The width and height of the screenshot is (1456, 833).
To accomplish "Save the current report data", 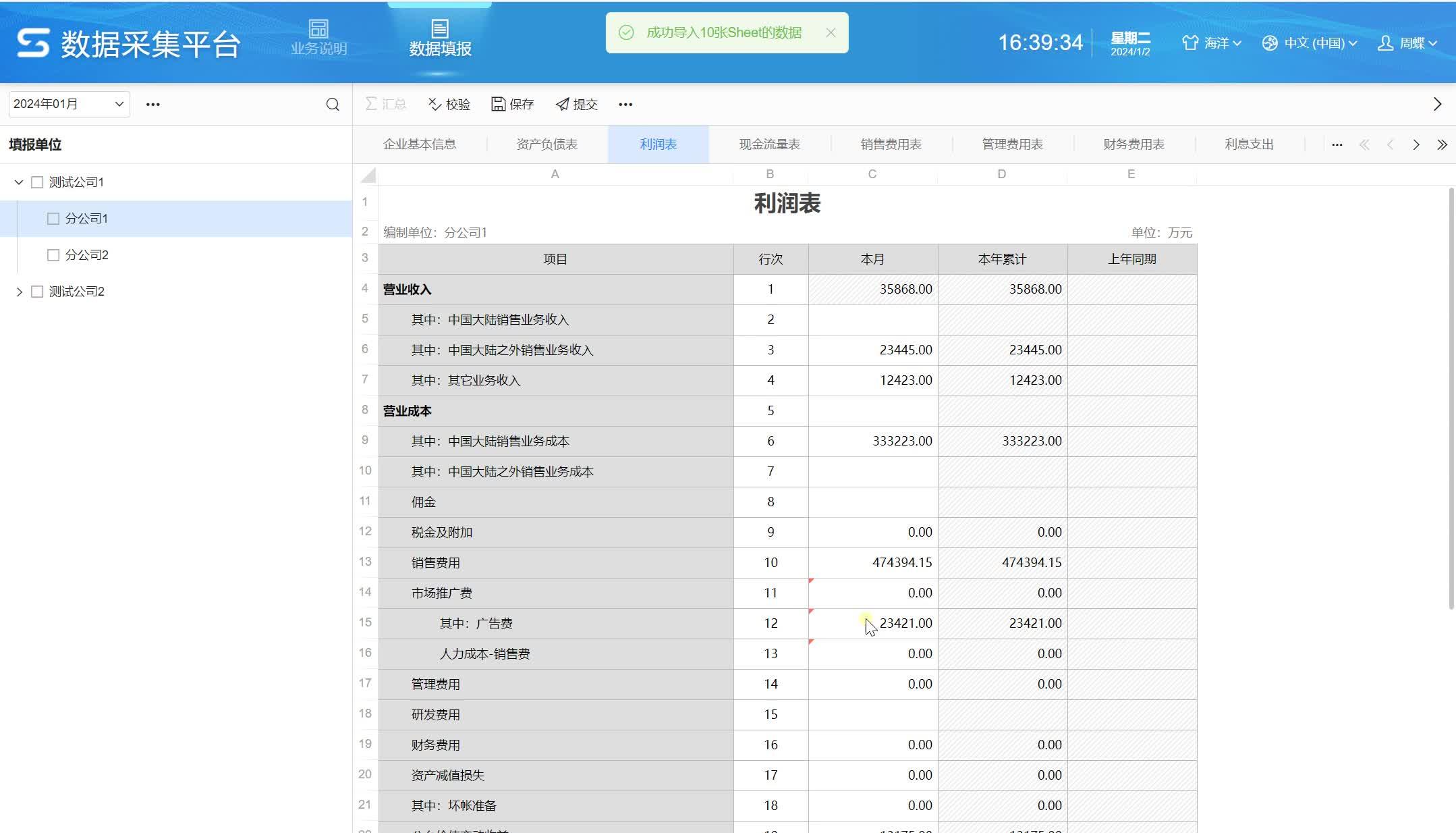I will [x=513, y=104].
